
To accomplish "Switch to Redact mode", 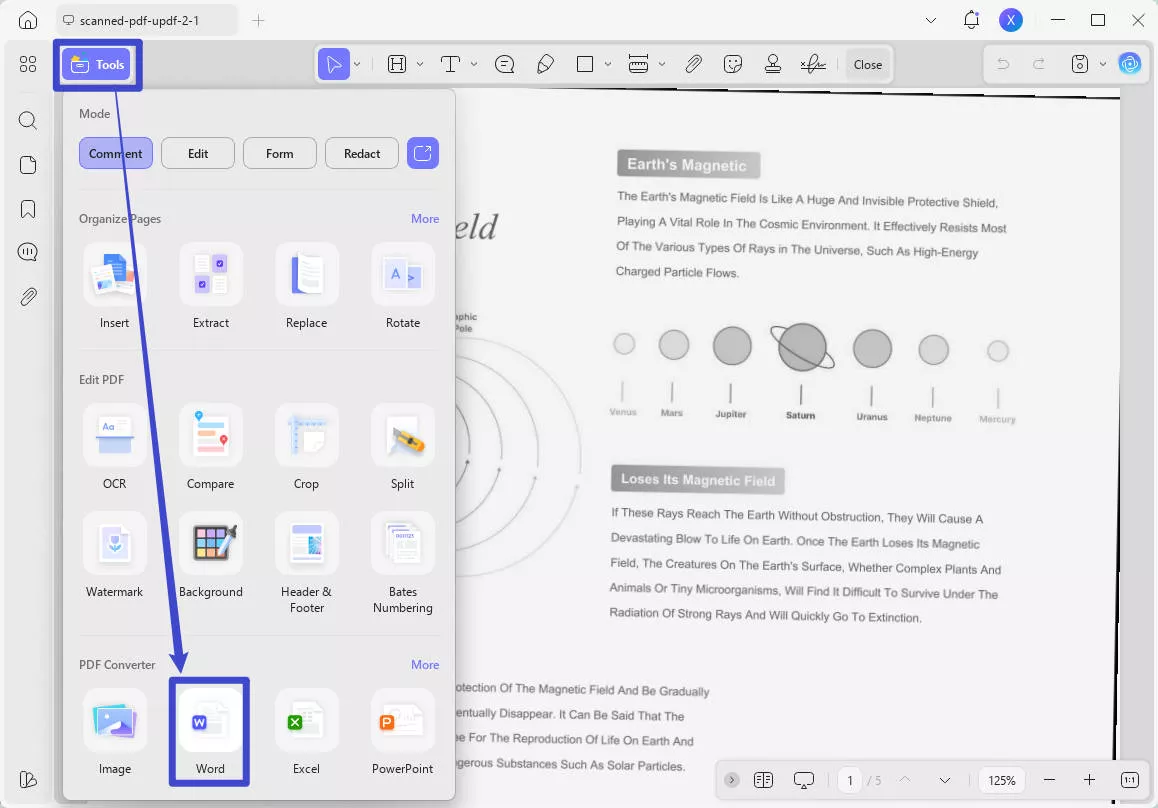I will click(x=361, y=153).
